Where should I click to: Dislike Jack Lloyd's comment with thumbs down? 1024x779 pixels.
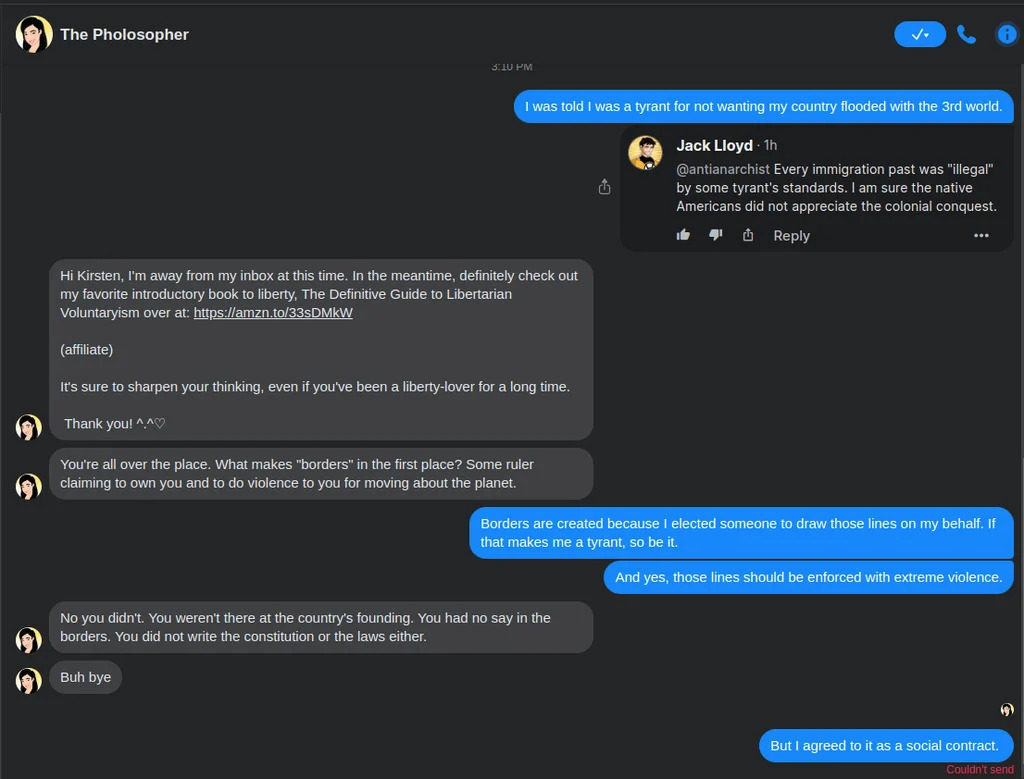point(715,235)
